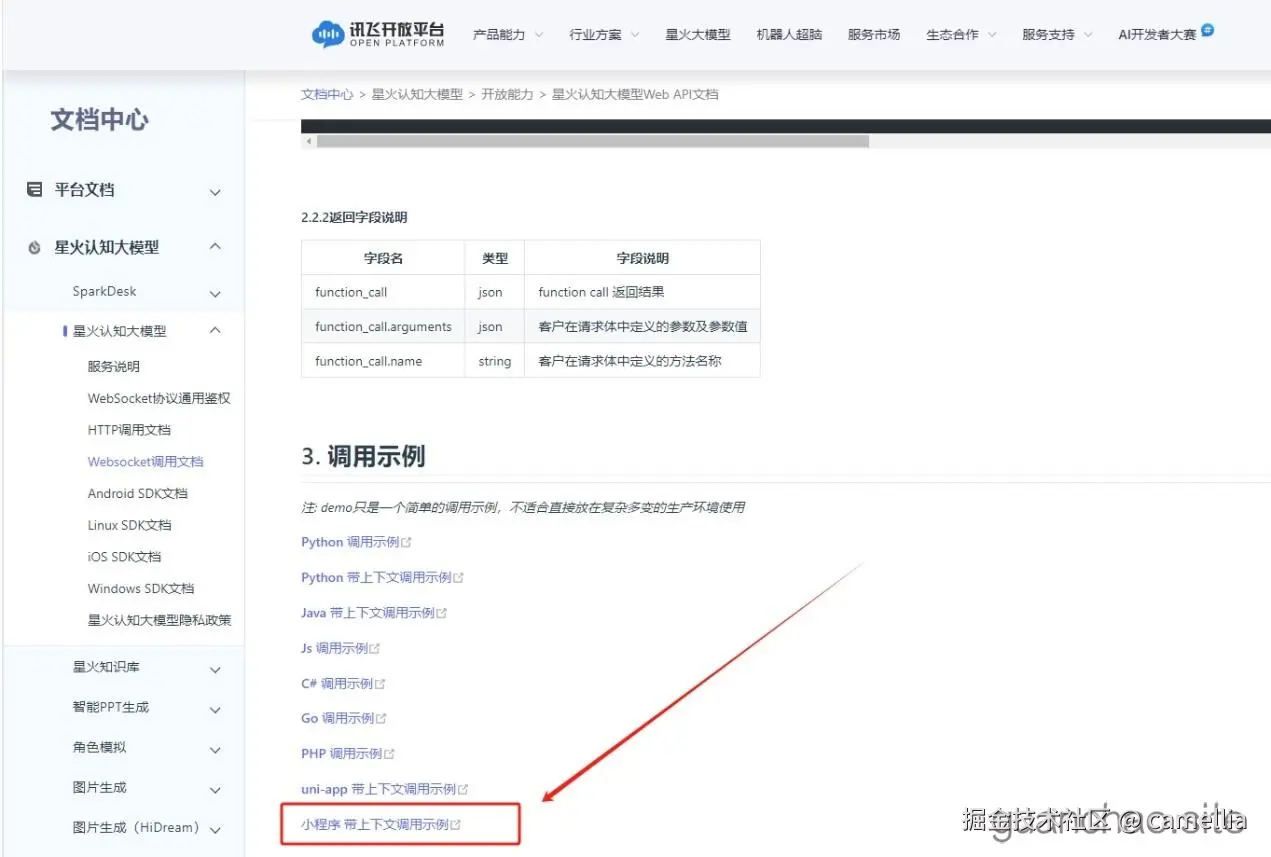Screen dimensions: 1271x857
Task: Open AI开发者大赛 in top navigation
Action: (x=1157, y=34)
